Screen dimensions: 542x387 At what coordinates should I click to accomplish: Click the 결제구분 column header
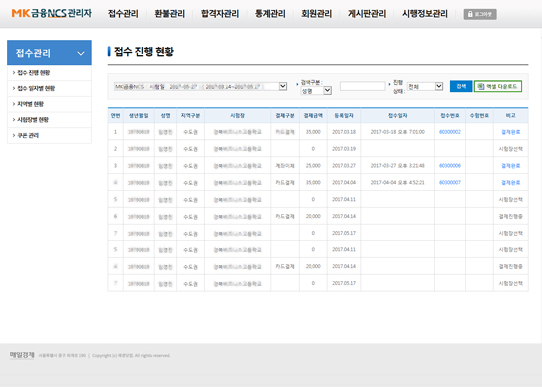(285, 115)
